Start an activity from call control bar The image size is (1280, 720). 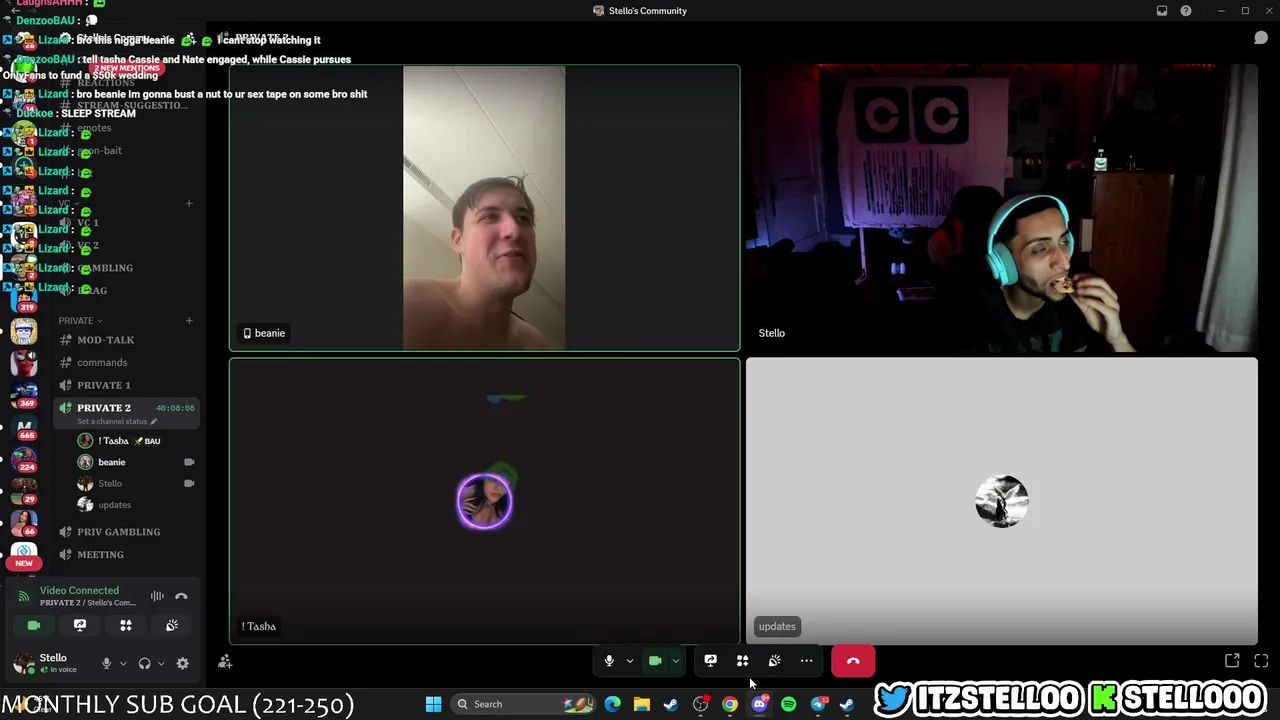coord(742,661)
